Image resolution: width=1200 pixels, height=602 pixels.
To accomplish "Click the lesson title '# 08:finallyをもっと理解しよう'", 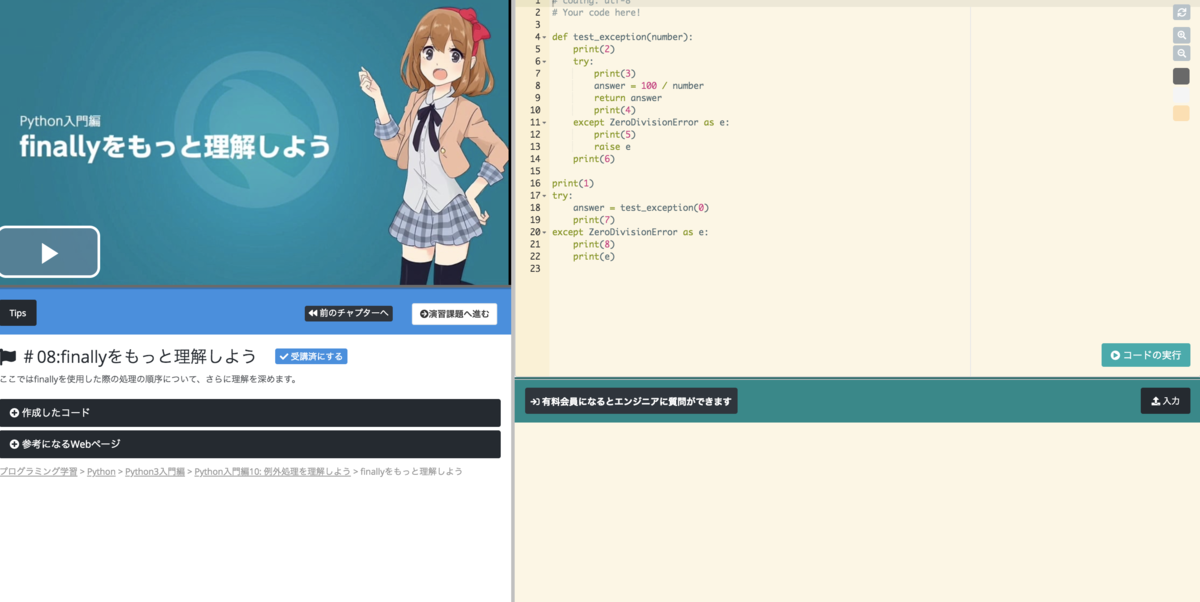I will (x=140, y=357).
